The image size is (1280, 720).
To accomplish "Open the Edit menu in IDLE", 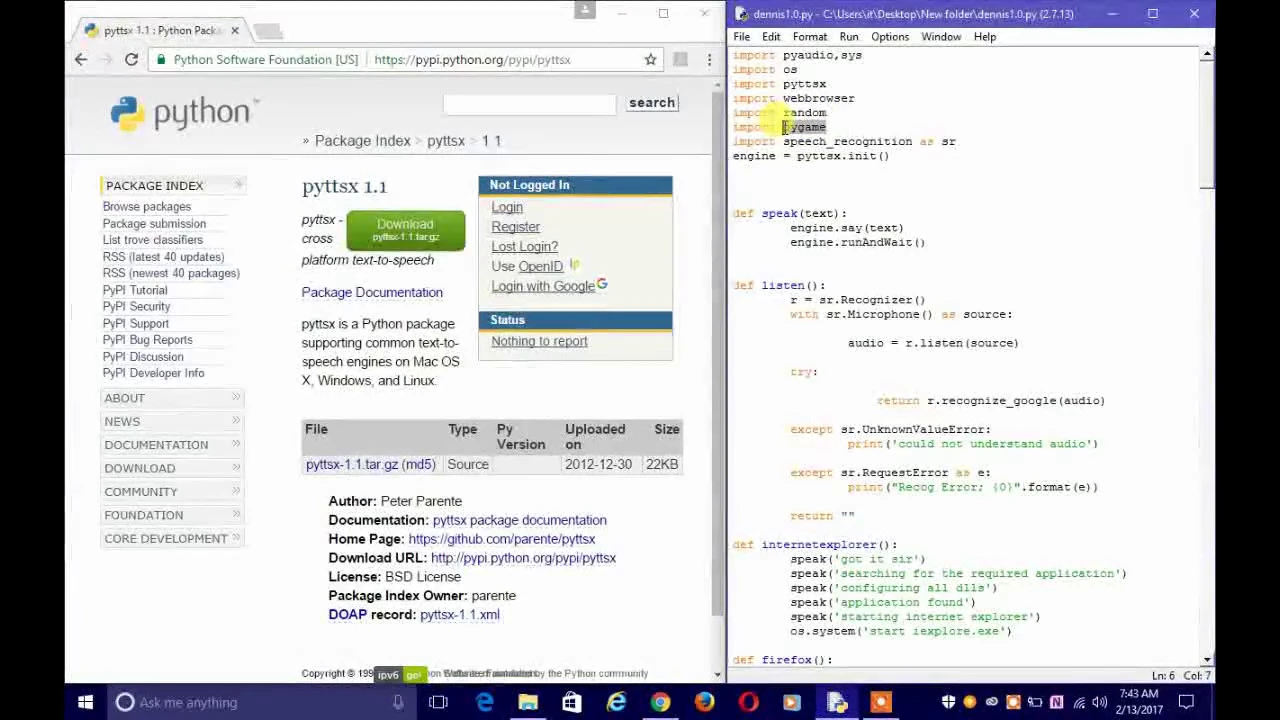I will coord(771,37).
